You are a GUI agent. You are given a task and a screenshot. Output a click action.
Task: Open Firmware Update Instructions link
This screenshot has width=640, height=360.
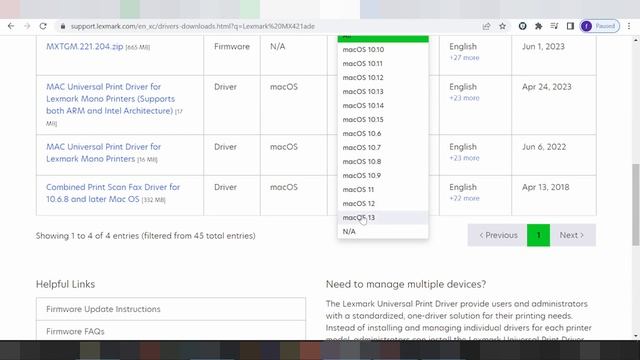tap(103, 309)
